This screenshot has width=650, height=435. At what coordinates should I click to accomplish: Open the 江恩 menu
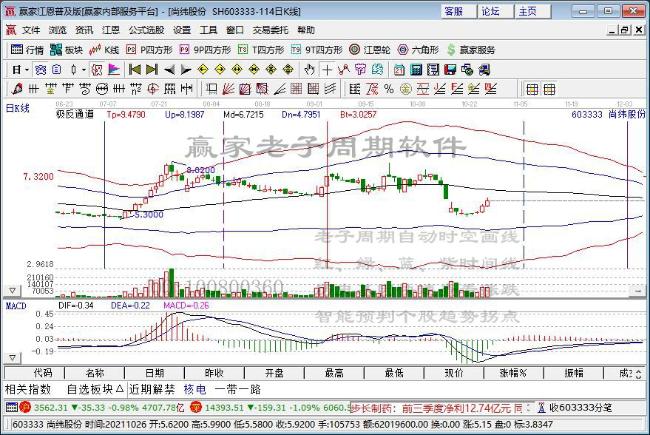(111, 30)
